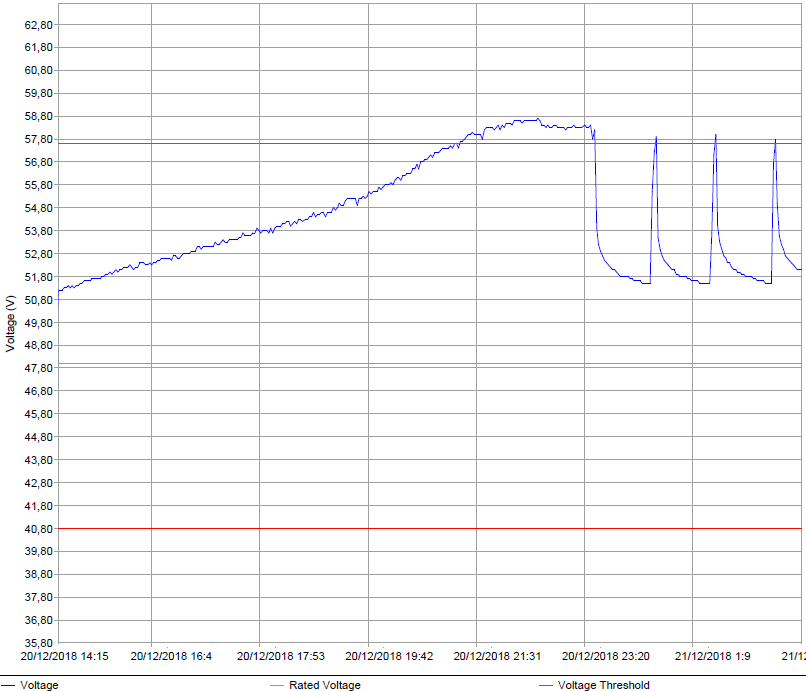The height and width of the screenshot is (691, 806).
Task: Select the 20/12/2018 14:15 time label
Action: pyautogui.click(x=64, y=657)
